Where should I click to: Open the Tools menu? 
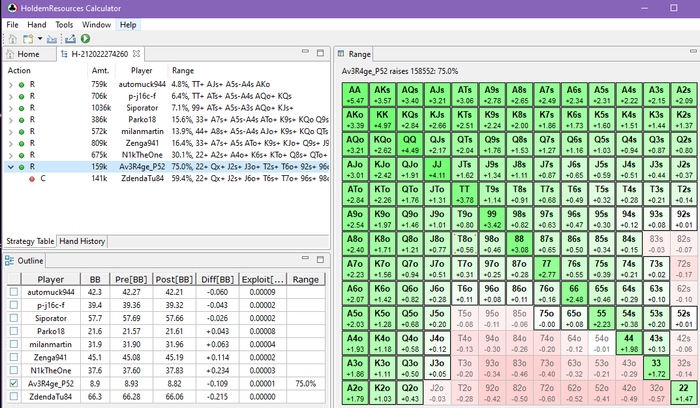[64, 25]
